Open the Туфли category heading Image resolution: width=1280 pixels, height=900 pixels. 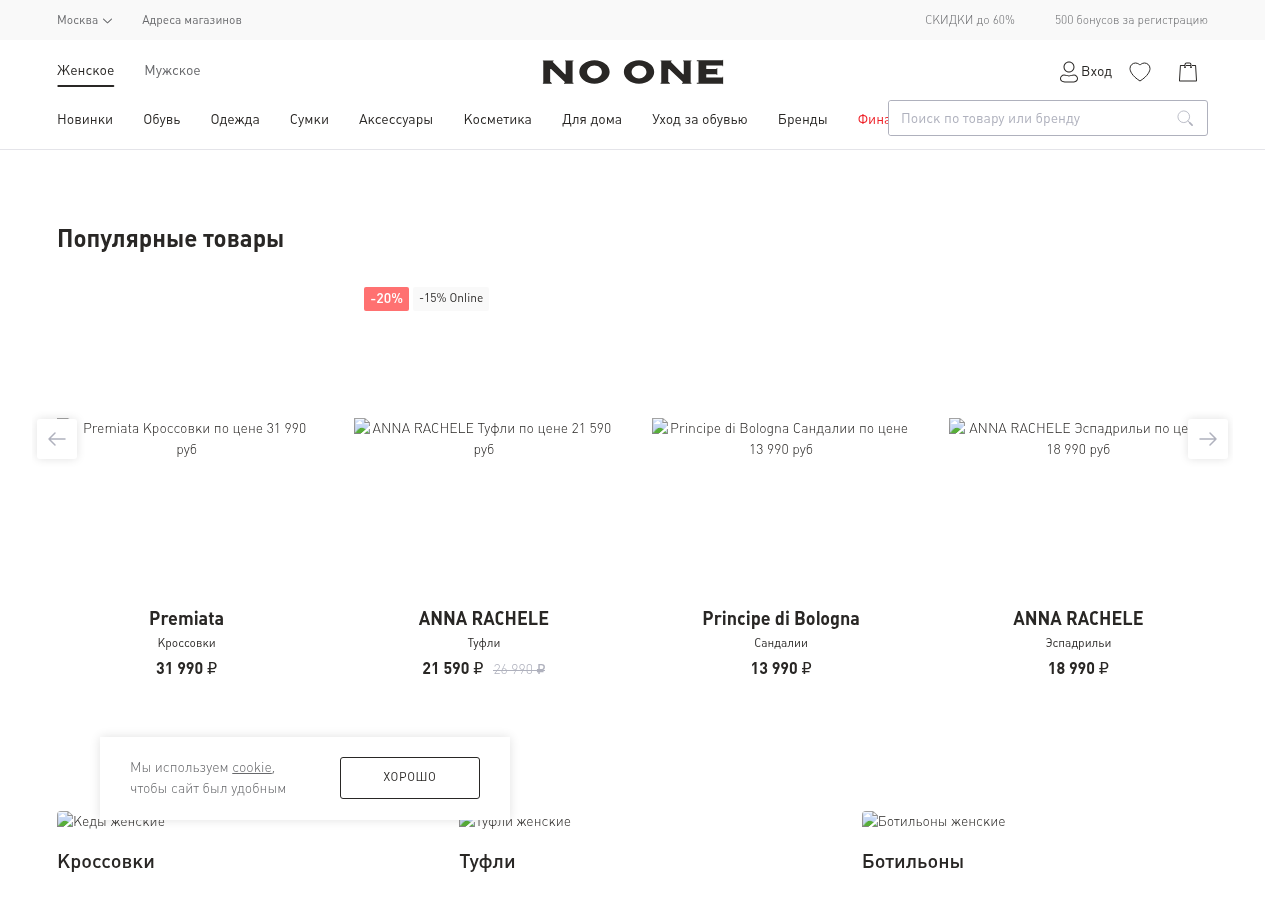pos(487,861)
